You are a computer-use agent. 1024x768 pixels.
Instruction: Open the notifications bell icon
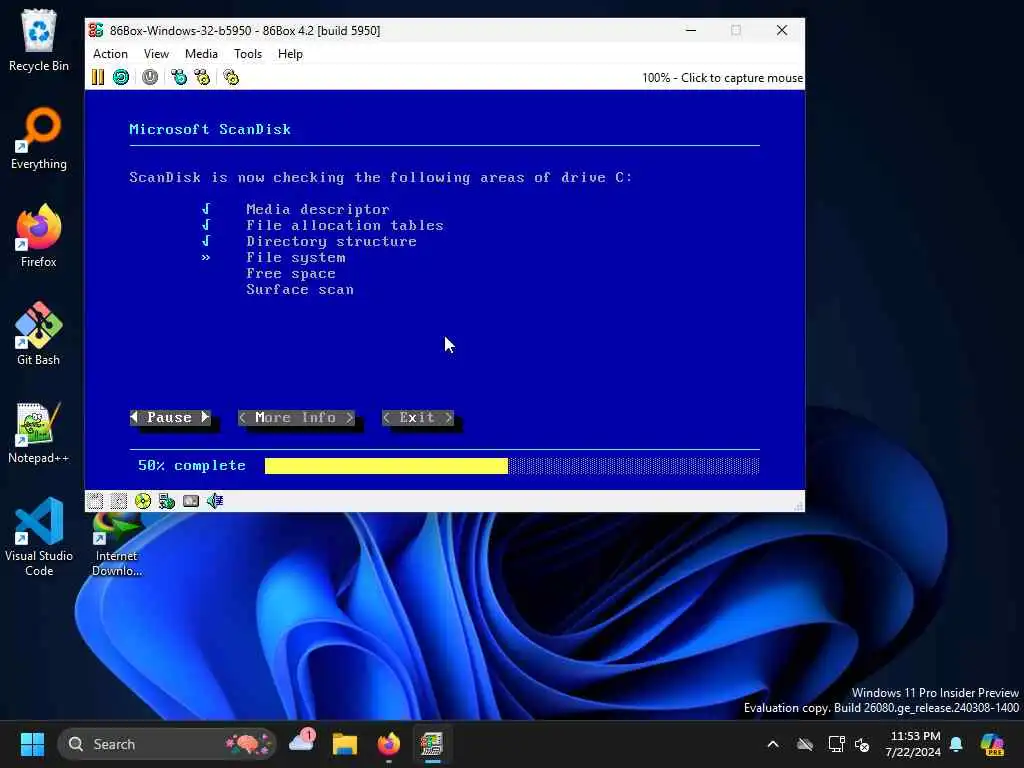tap(956, 744)
